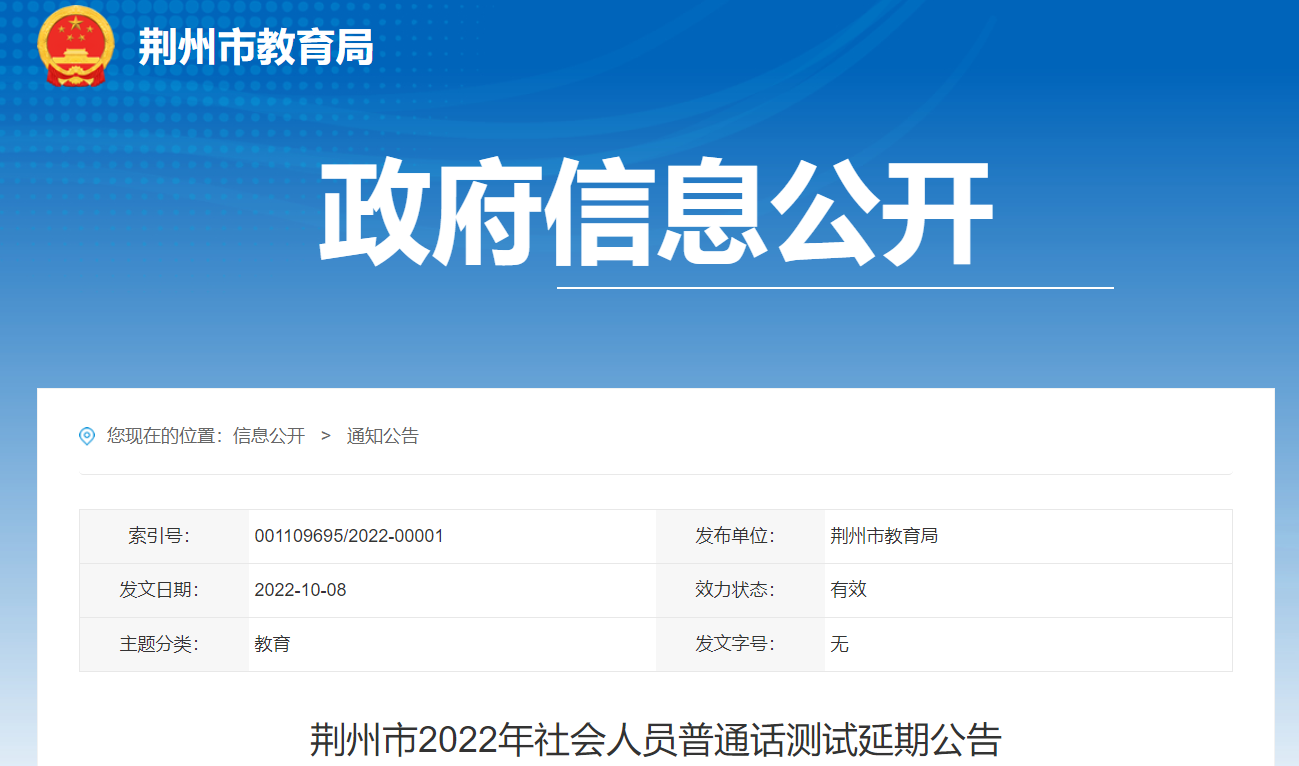Click the date 2022-10-08
This screenshot has width=1299, height=766.
pyautogui.click(x=300, y=590)
